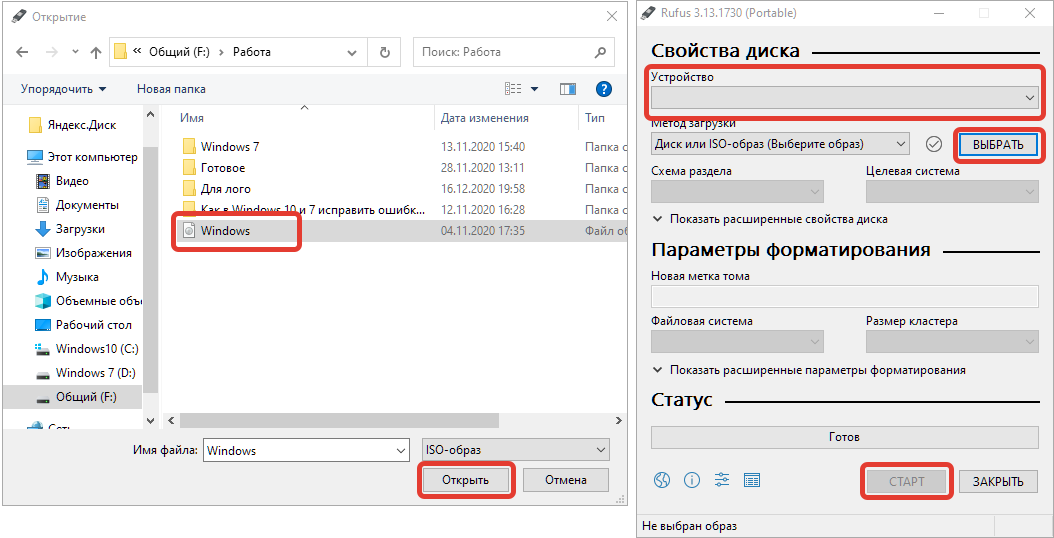The image size is (1054, 538).
Task: Click ЗАКРЫТЬ button in Rufus
Action: pyautogui.click(x=998, y=482)
